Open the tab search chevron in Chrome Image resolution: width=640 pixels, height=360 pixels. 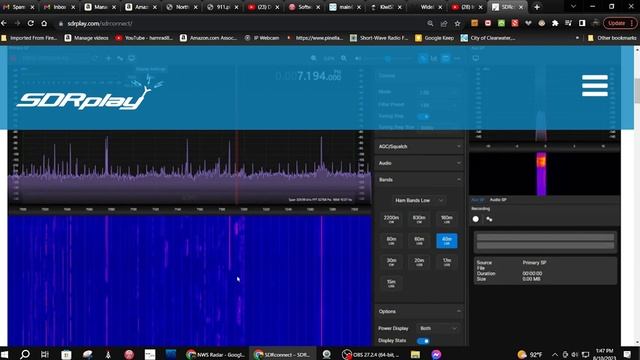573,7
